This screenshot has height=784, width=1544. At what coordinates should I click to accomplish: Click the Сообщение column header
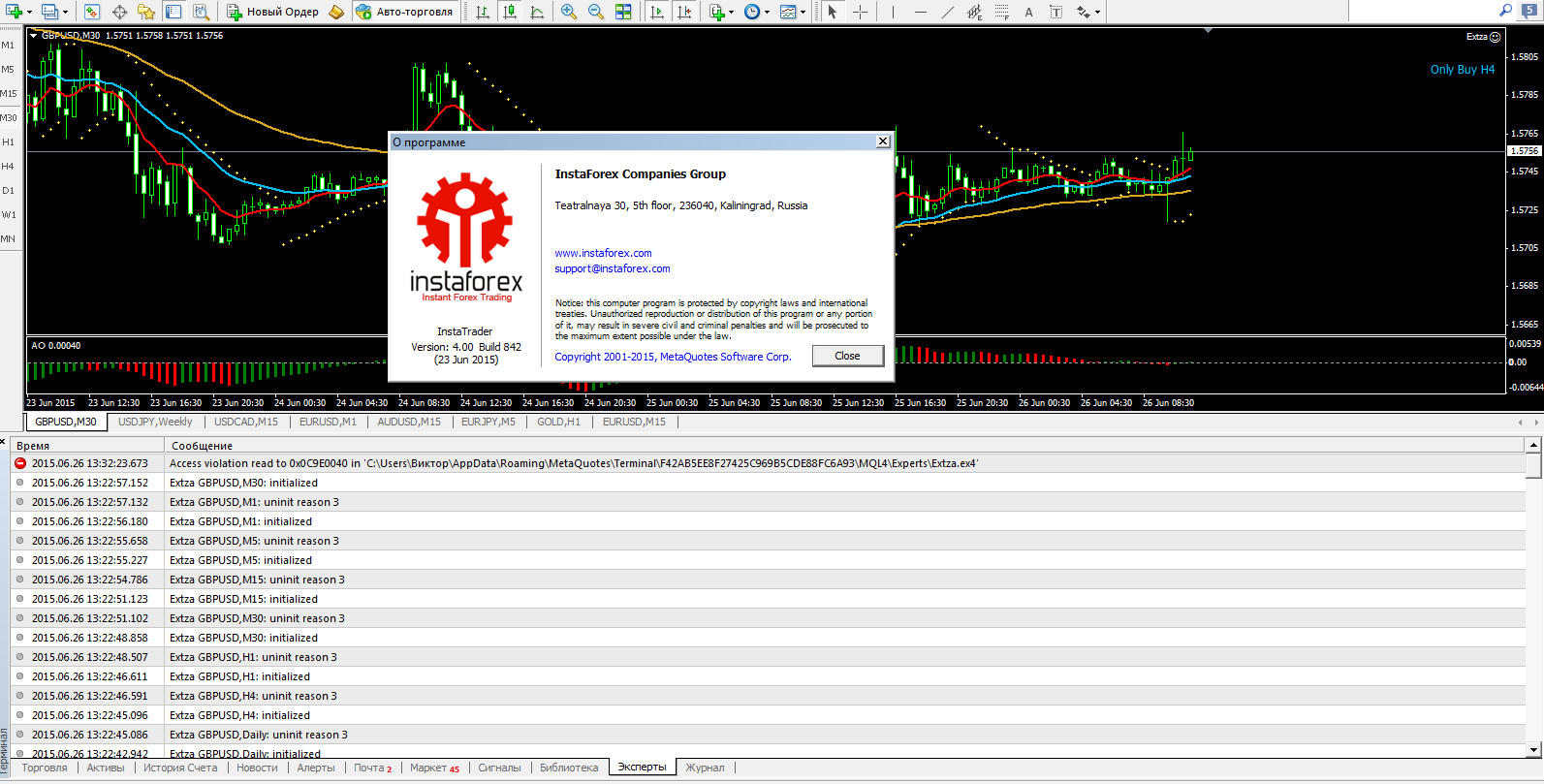click(845, 446)
